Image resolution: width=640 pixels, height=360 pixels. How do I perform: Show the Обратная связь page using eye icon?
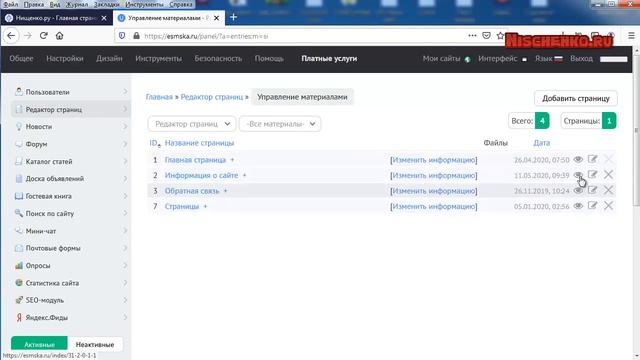578,191
